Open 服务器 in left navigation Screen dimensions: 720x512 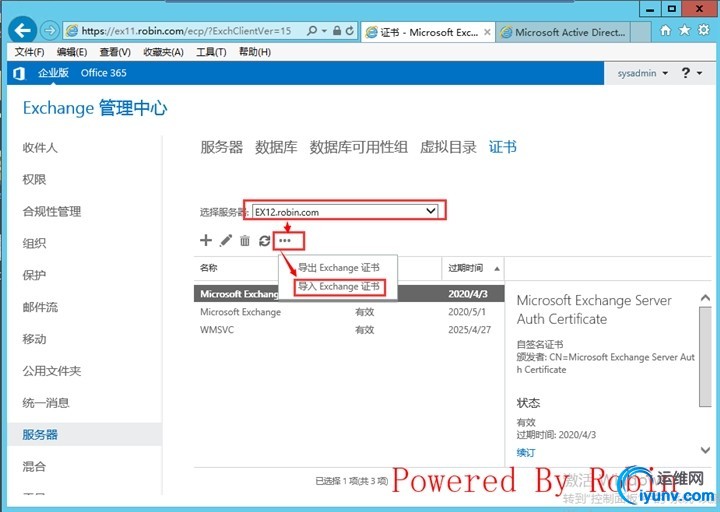point(85,434)
